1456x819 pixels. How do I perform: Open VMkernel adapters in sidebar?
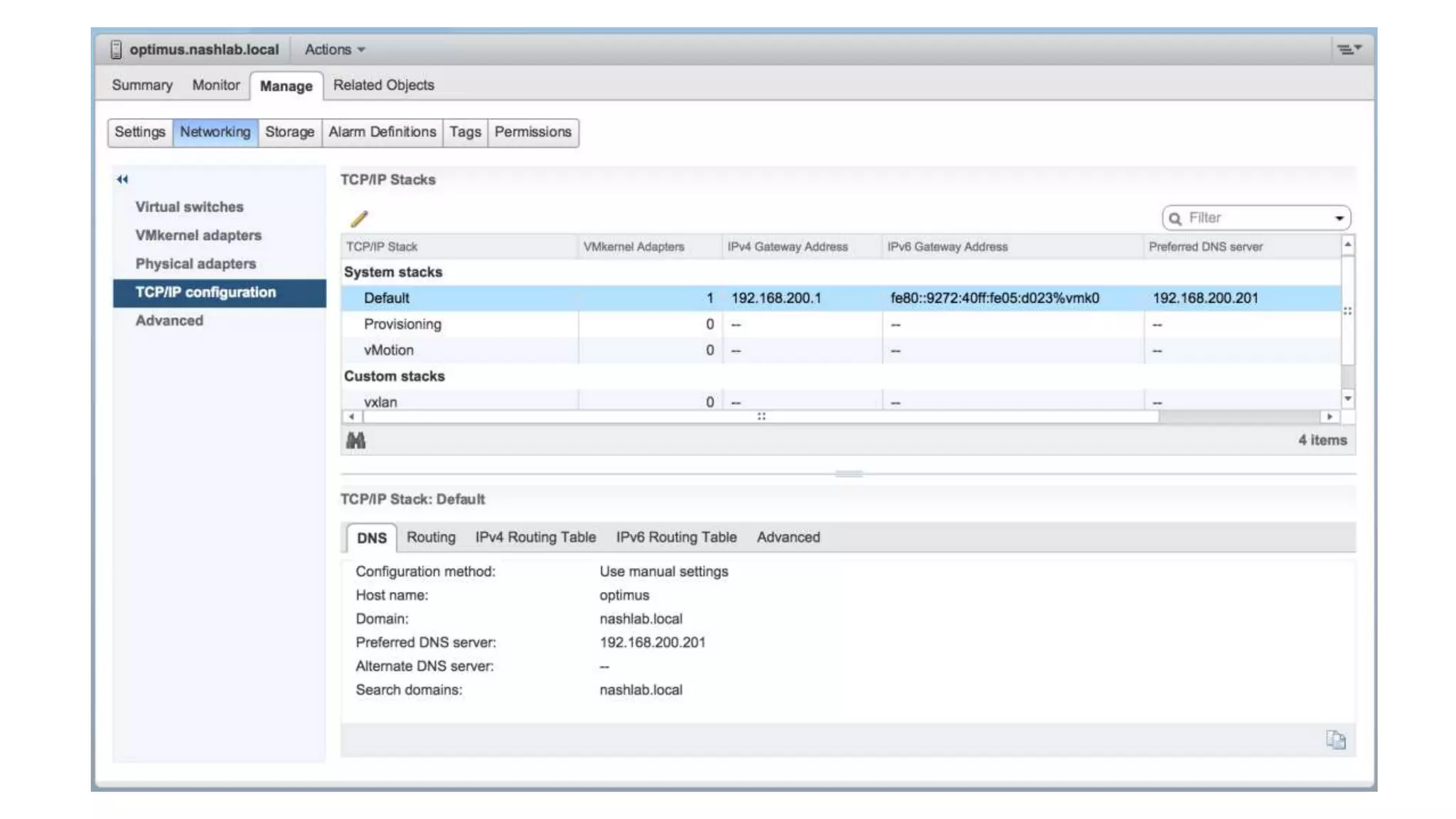tap(198, 235)
